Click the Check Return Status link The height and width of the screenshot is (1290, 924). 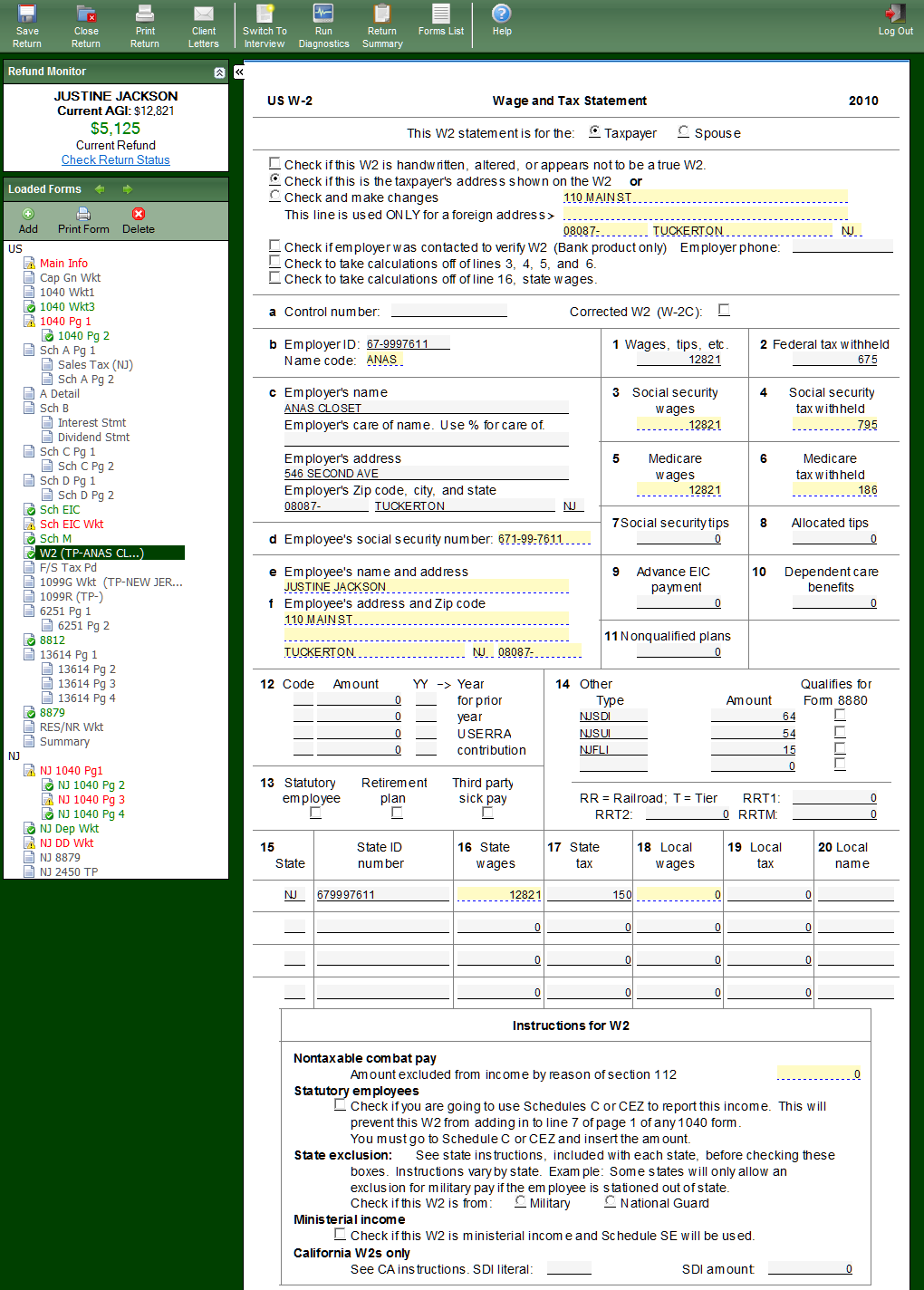coord(116,160)
